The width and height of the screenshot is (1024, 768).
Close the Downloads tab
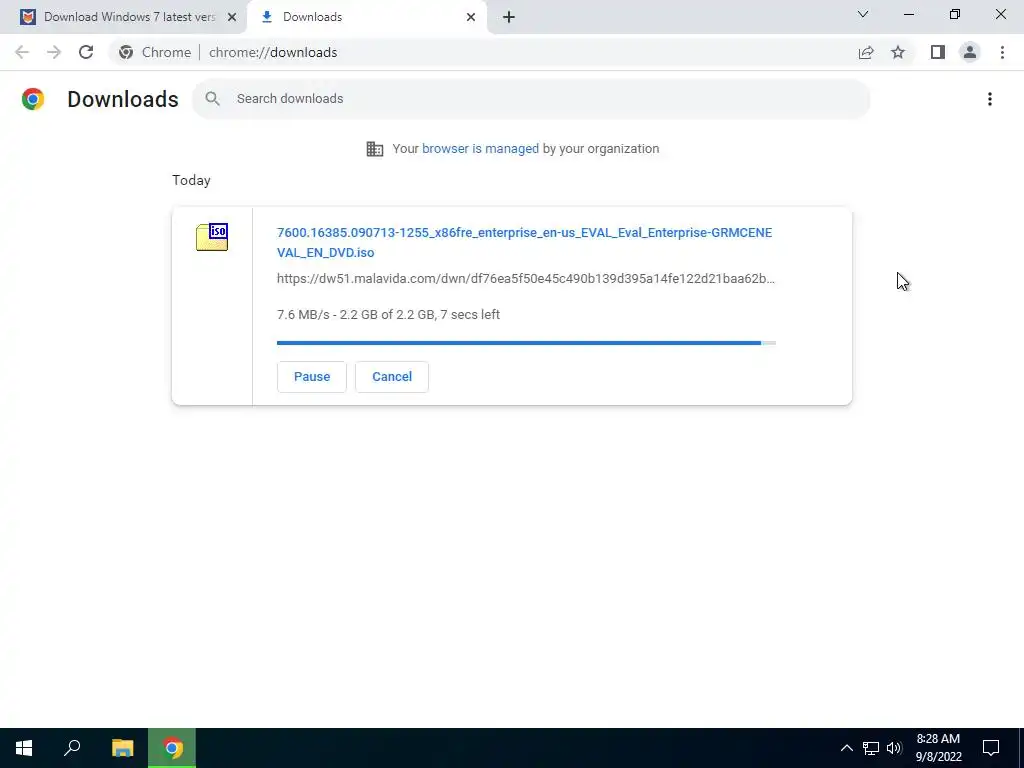(471, 17)
